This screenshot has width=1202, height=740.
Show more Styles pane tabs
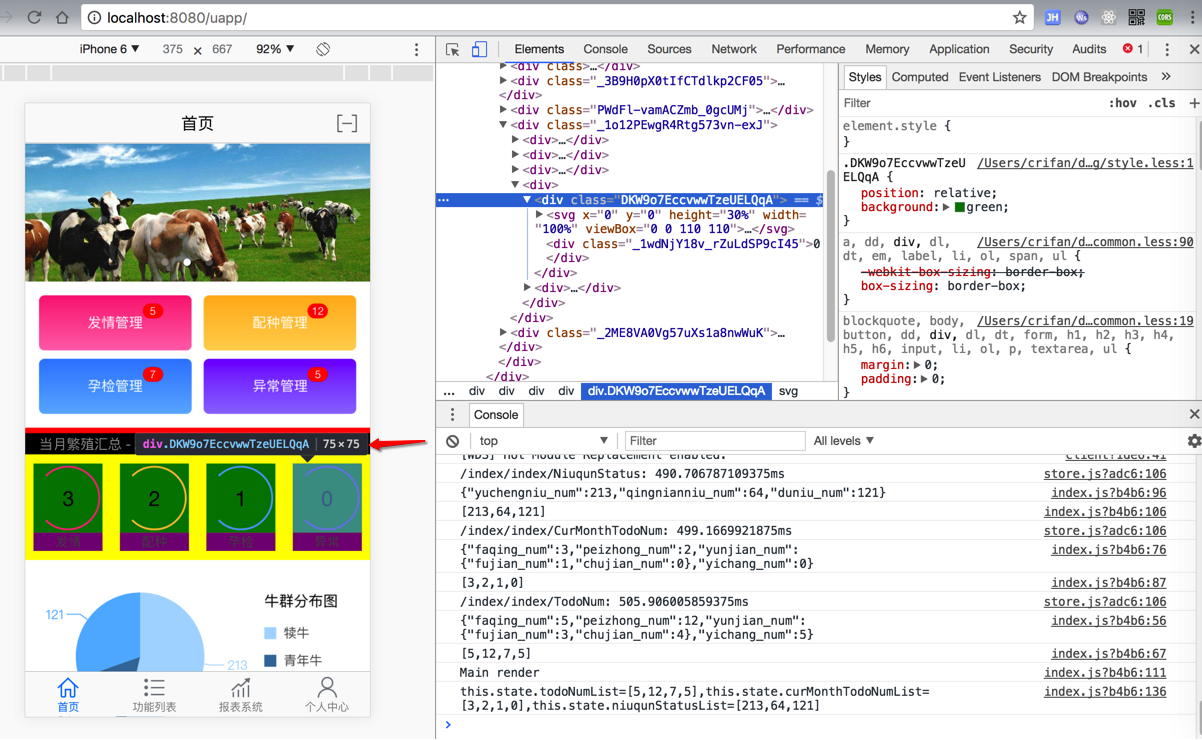1166,77
